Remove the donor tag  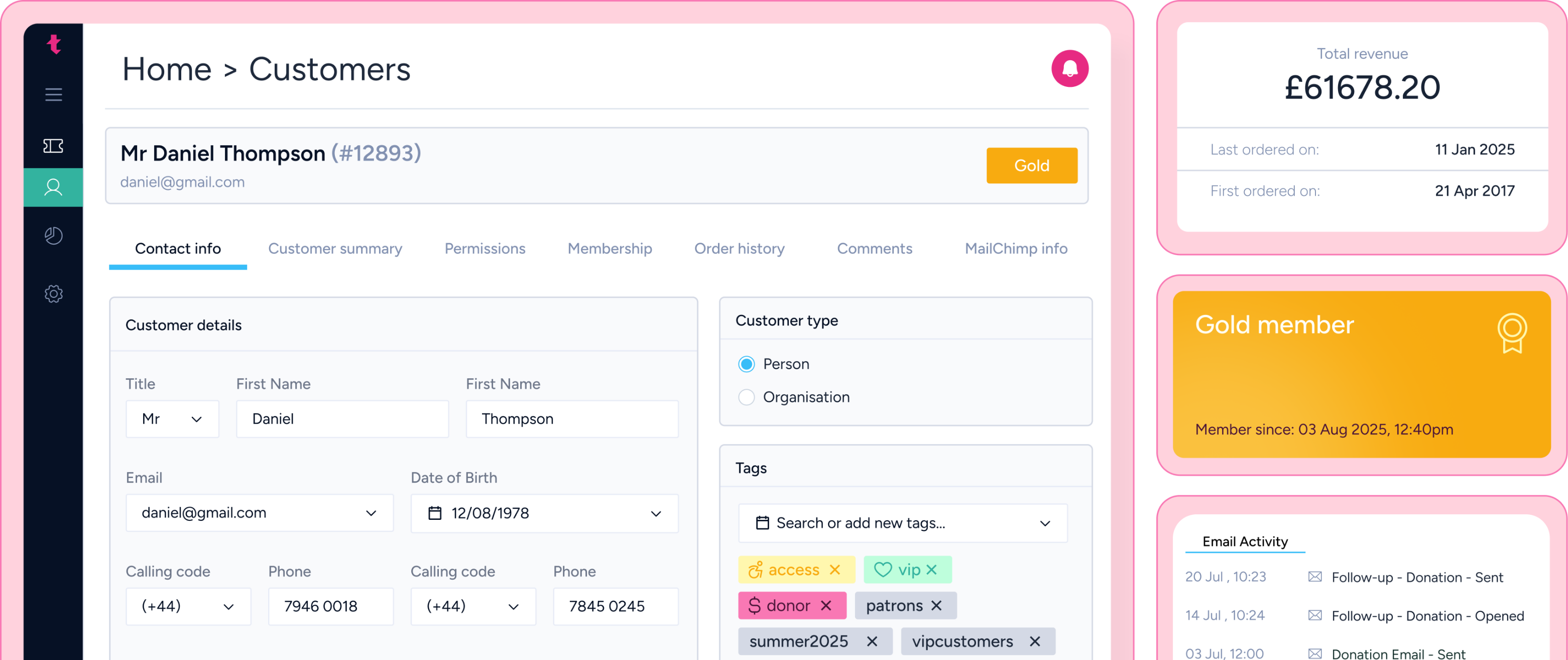(826, 606)
